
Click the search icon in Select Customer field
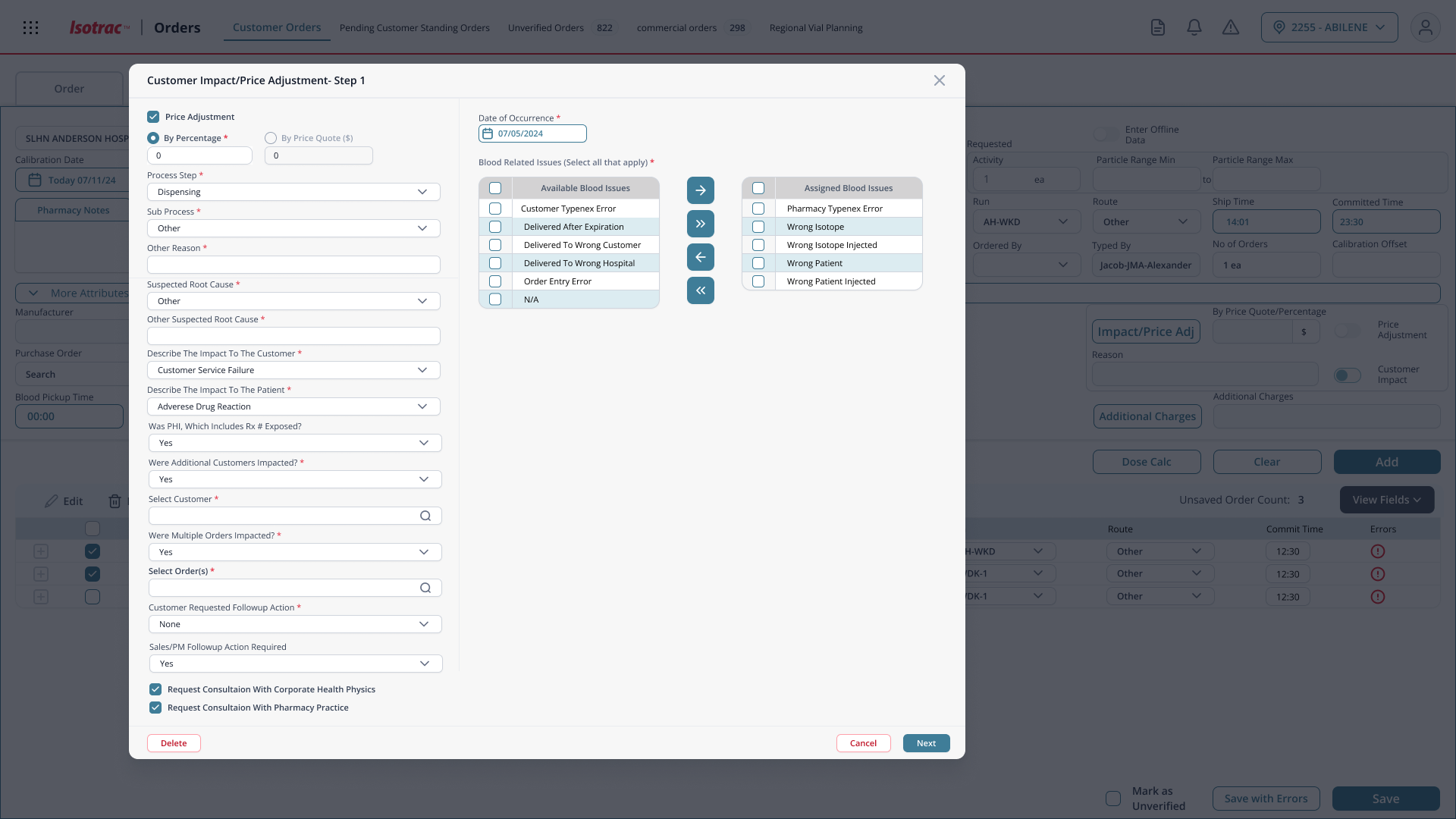click(425, 516)
